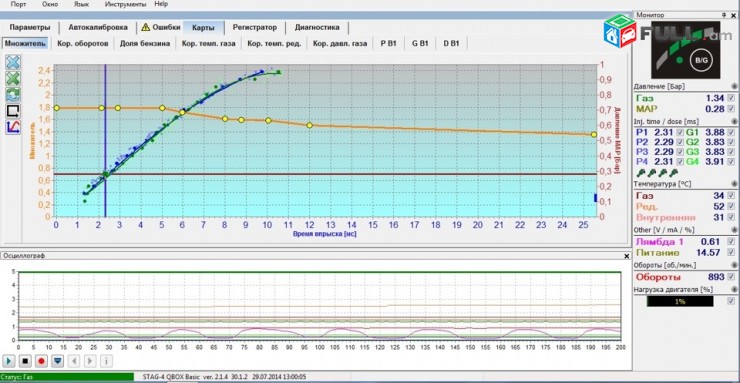Open the Help menu
Viewport: 740px width, 383px height.
[x=161, y=4]
